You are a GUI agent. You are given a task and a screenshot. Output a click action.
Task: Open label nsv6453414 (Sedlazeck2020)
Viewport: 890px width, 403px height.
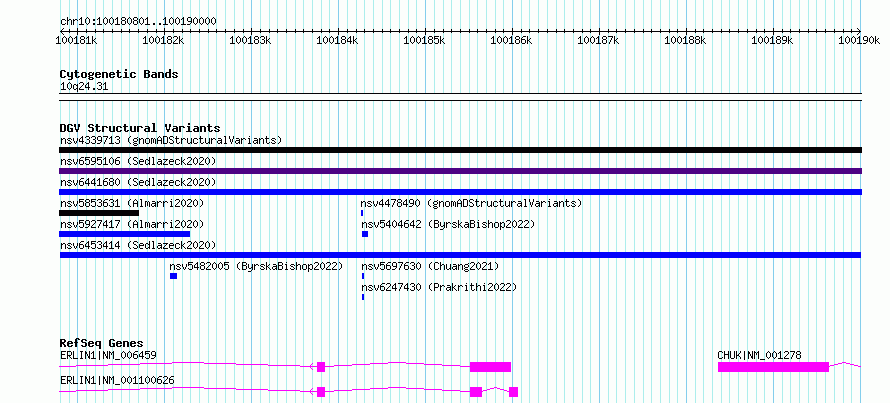138,245
